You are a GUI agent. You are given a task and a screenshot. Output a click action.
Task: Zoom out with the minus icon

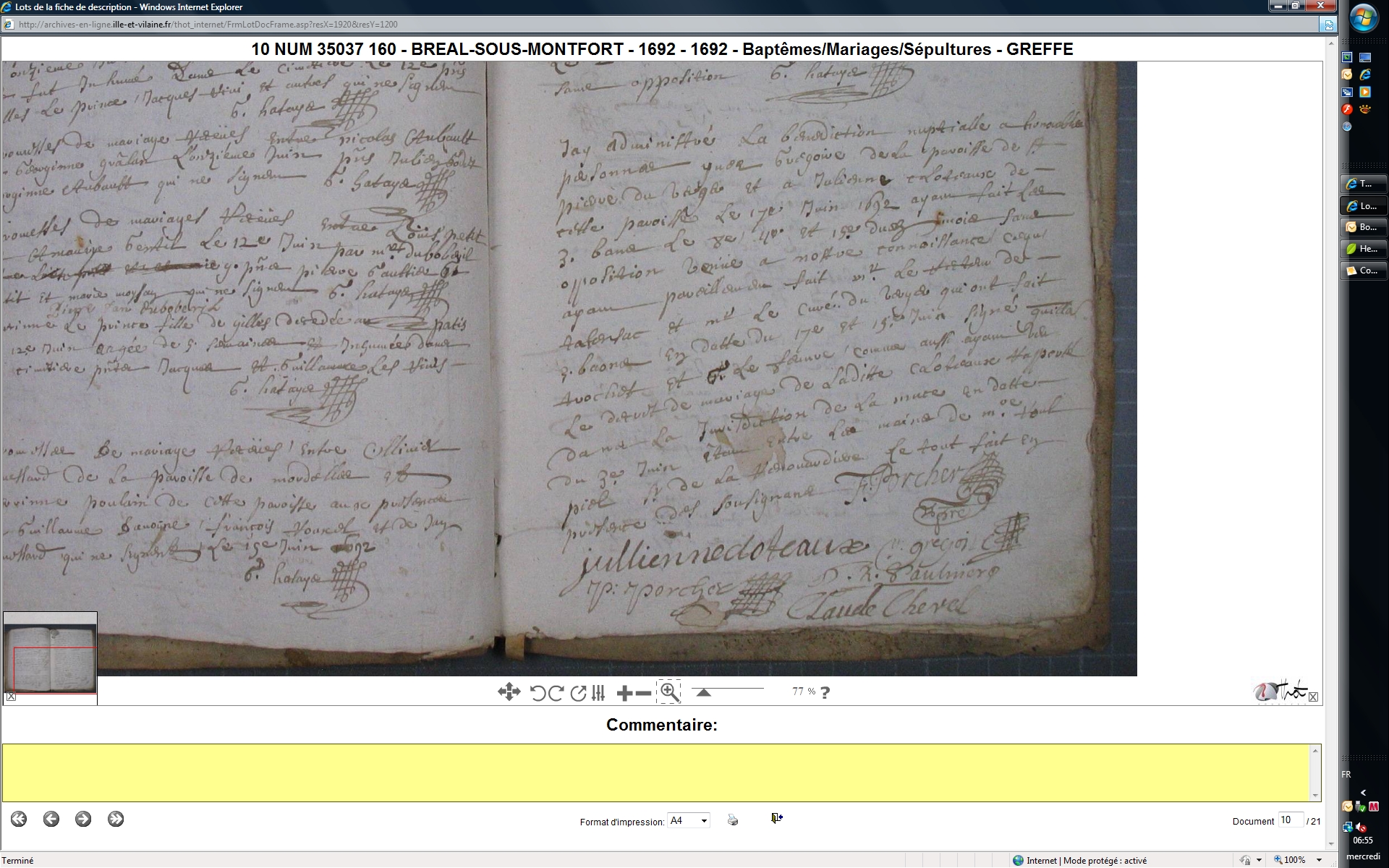(643, 694)
